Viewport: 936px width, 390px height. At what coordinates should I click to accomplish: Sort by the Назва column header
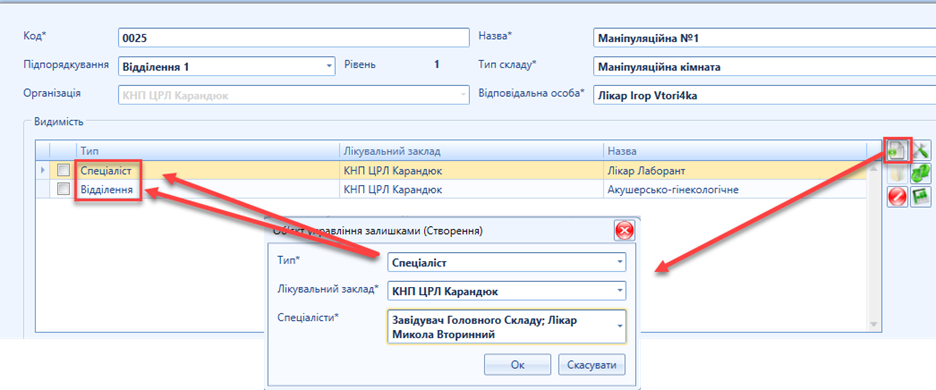coord(734,151)
